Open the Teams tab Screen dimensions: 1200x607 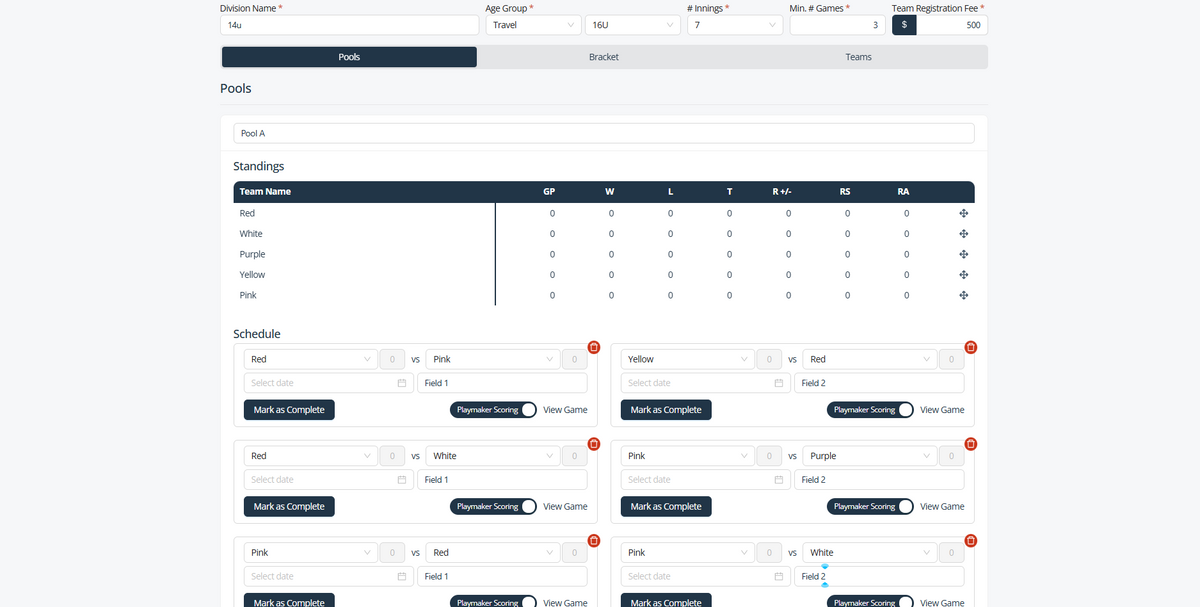click(858, 57)
